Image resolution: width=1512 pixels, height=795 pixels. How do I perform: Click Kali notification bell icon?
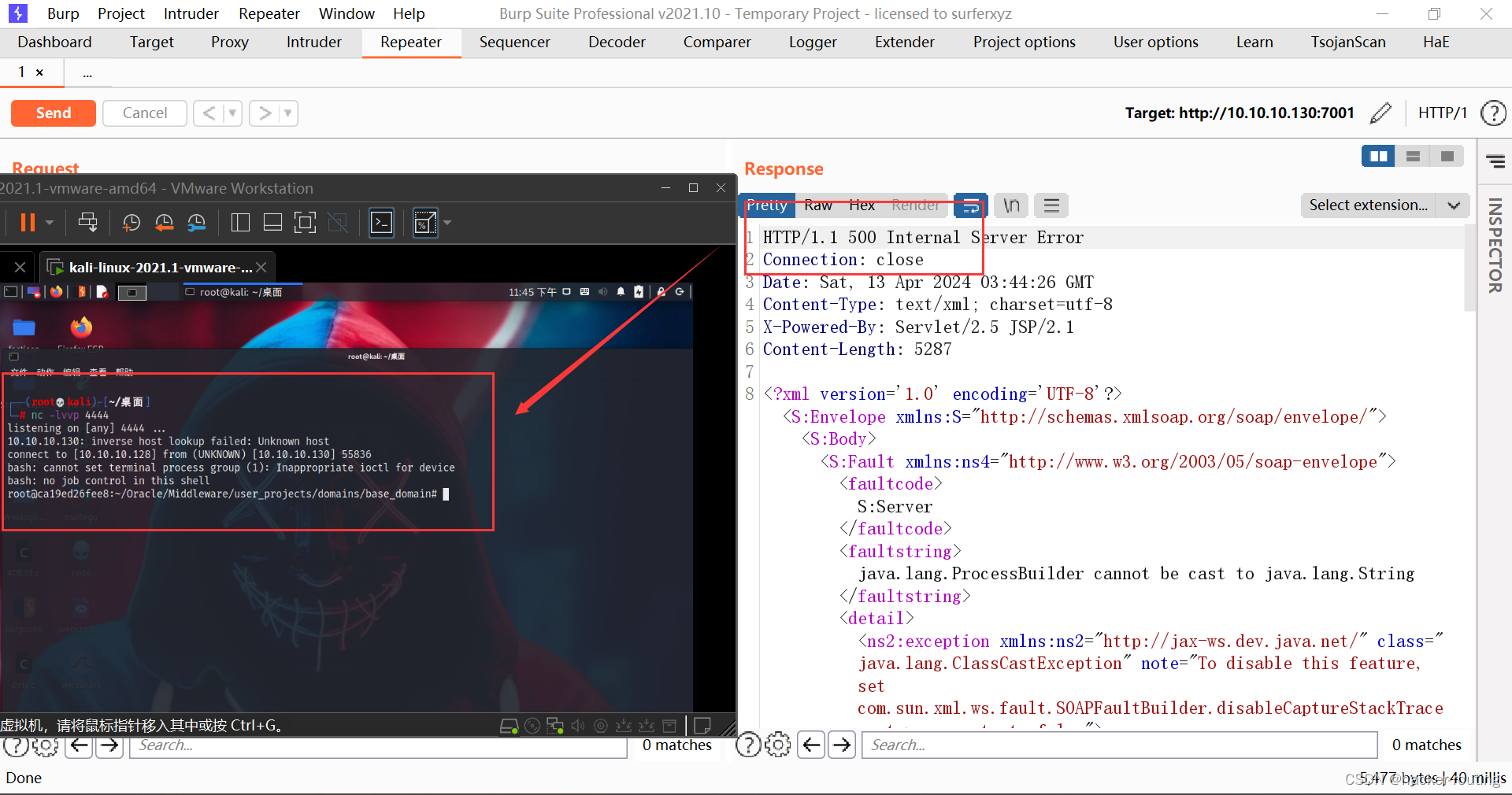[621, 292]
